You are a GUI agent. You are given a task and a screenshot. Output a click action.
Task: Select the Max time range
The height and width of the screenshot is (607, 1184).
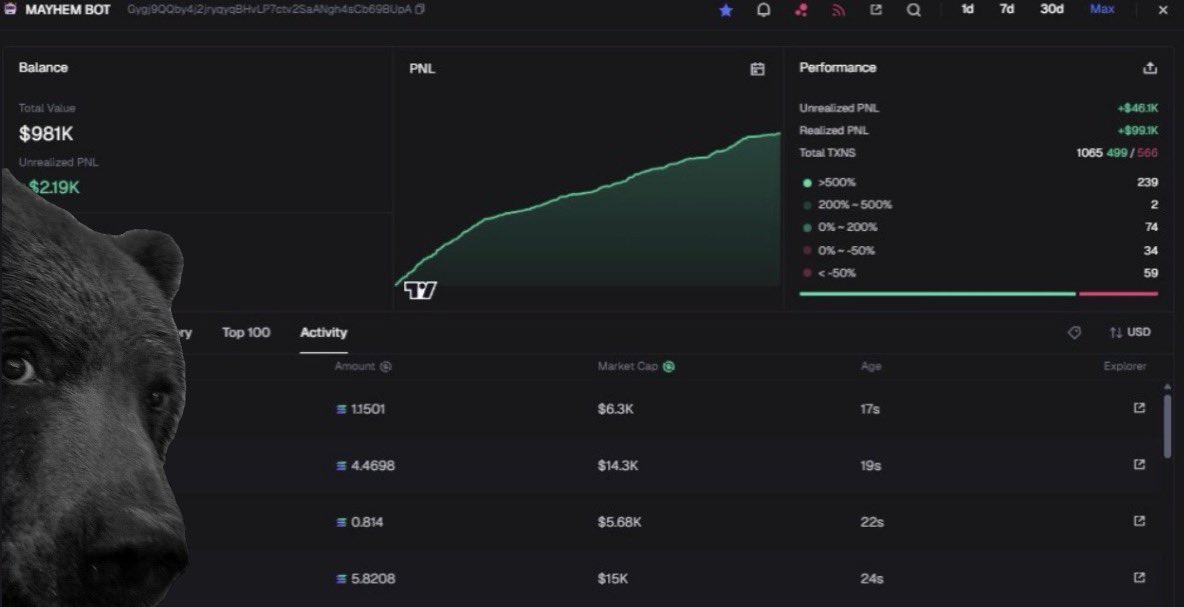click(1101, 9)
